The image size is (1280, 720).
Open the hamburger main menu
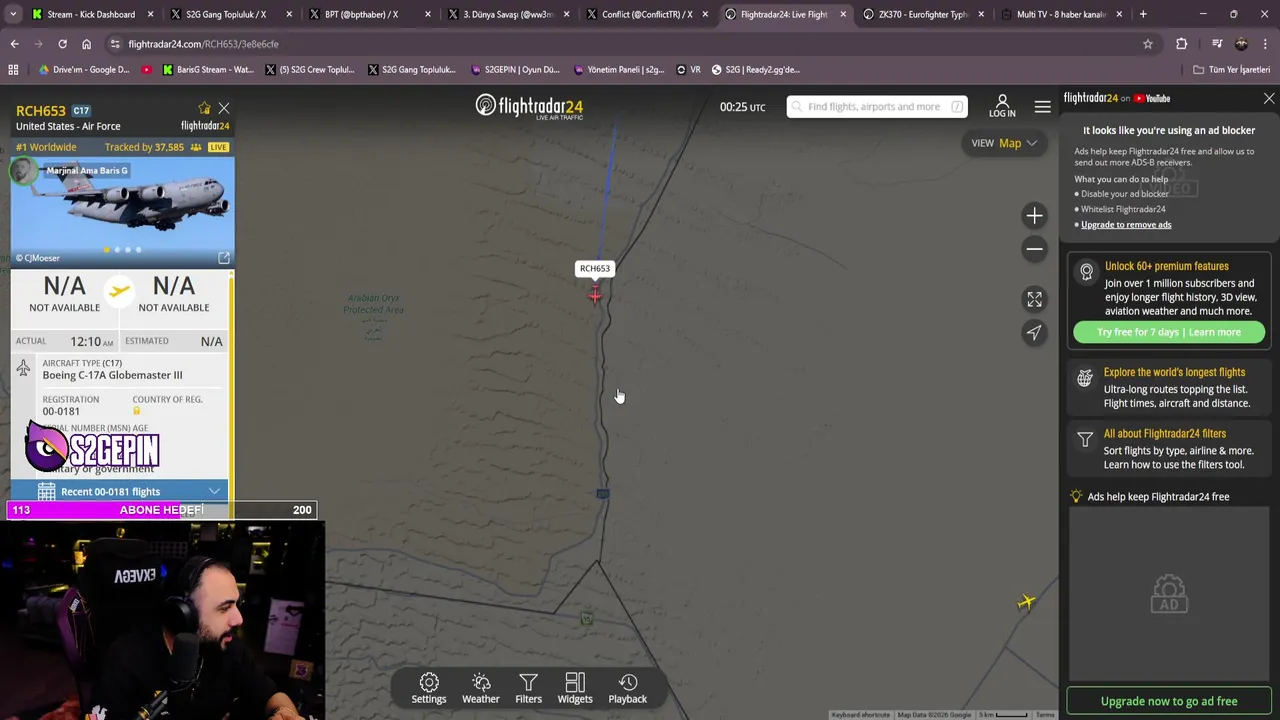tap(1042, 107)
